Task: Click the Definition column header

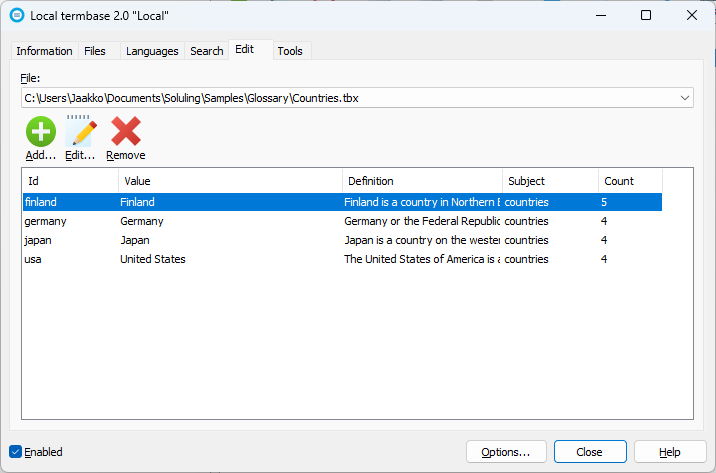Action: 422,181
